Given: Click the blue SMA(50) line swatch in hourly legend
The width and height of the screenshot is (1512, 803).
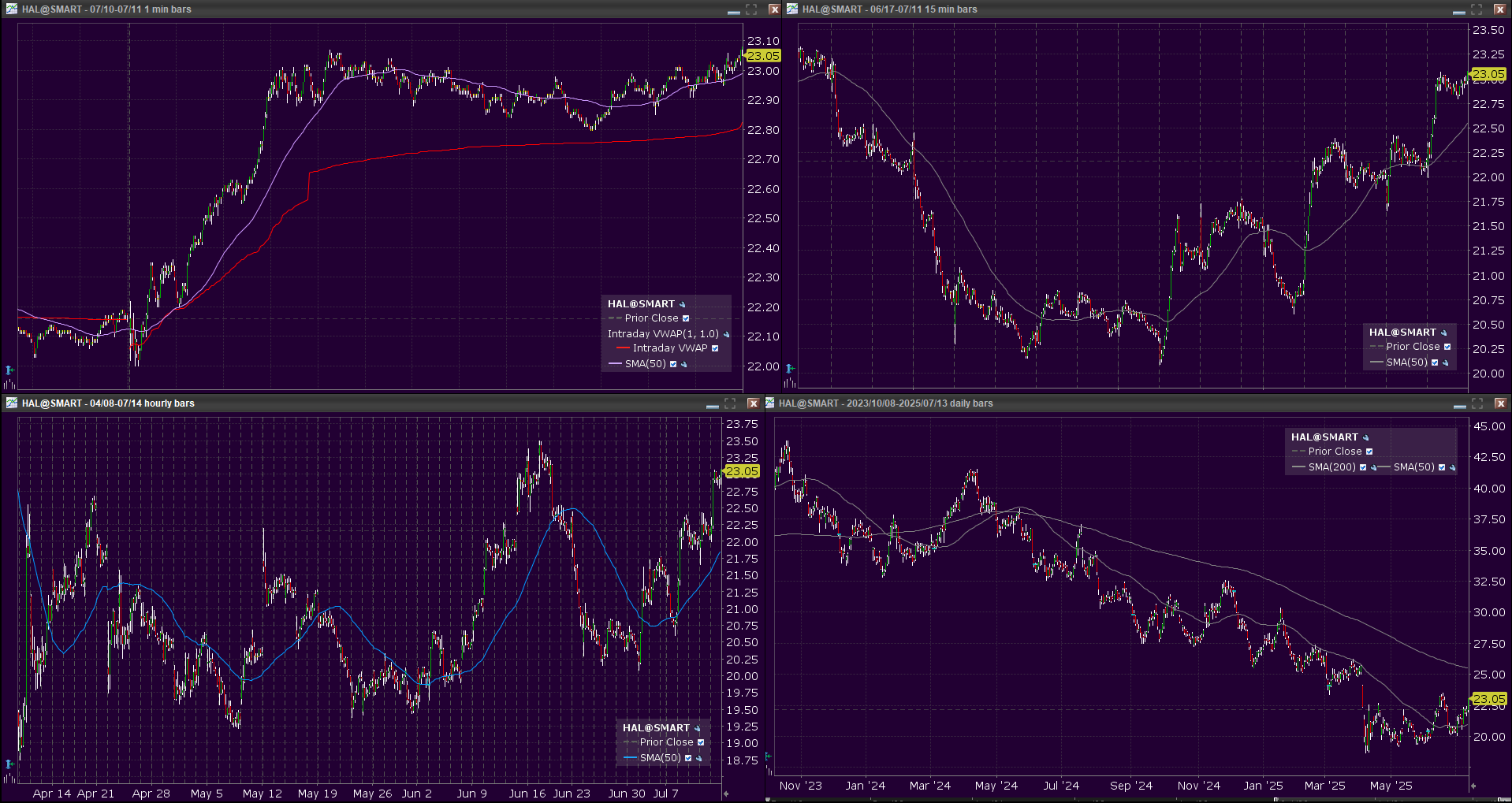Looking at the screenshot, I should [x=630, y=758].
